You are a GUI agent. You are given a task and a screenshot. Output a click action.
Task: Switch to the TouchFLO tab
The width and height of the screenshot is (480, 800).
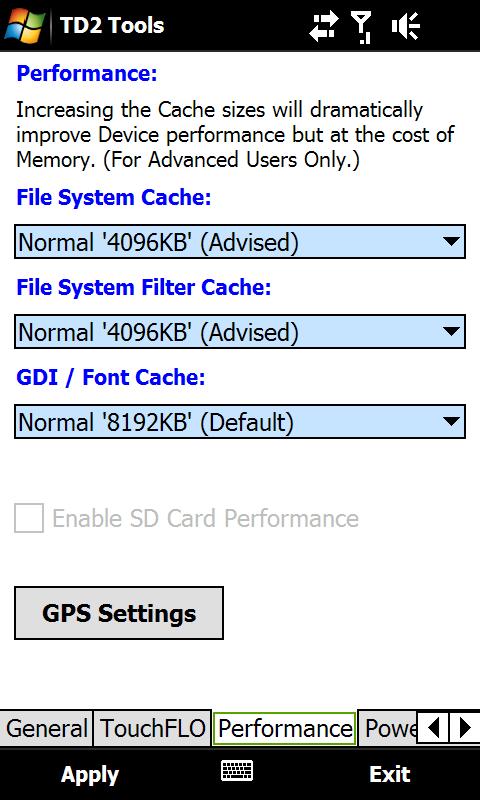tap(152, 728)
